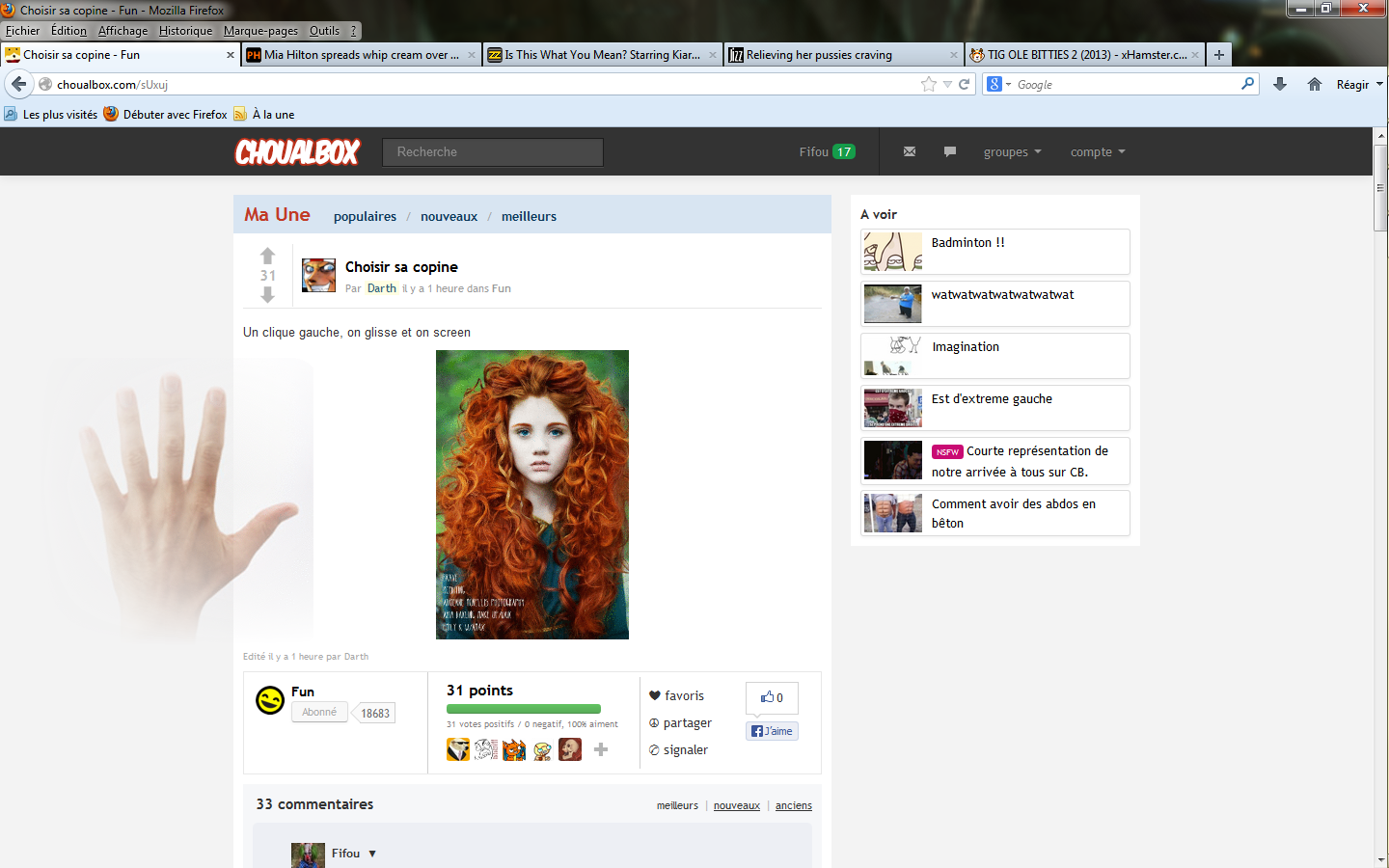Upvote the post with the up arrow

coord(268,256)
